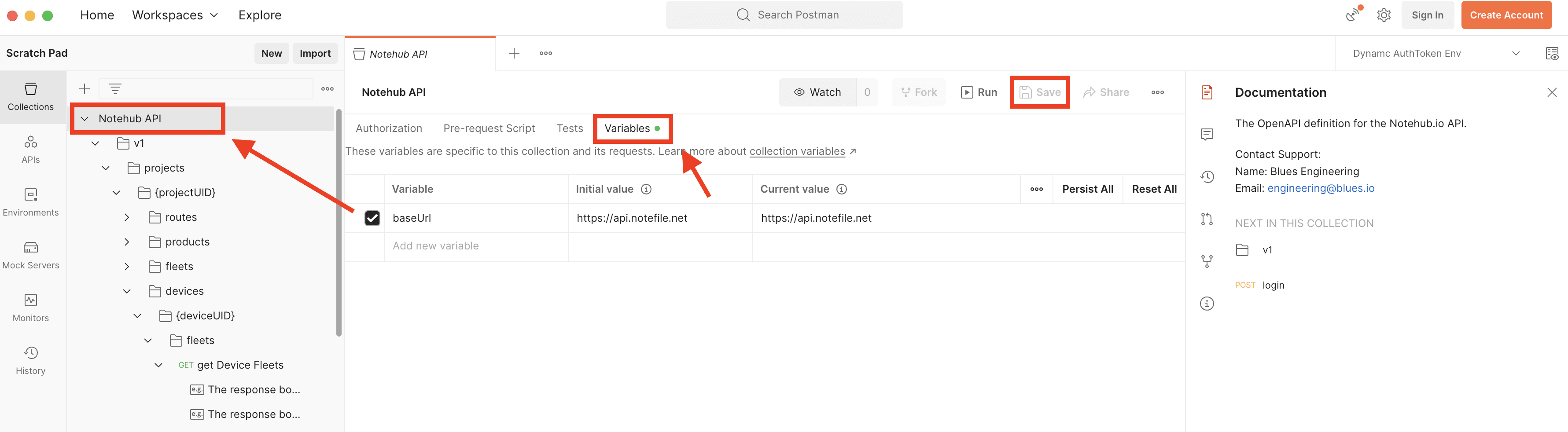Open the History sidebar panel

click(x=31, y=361)
